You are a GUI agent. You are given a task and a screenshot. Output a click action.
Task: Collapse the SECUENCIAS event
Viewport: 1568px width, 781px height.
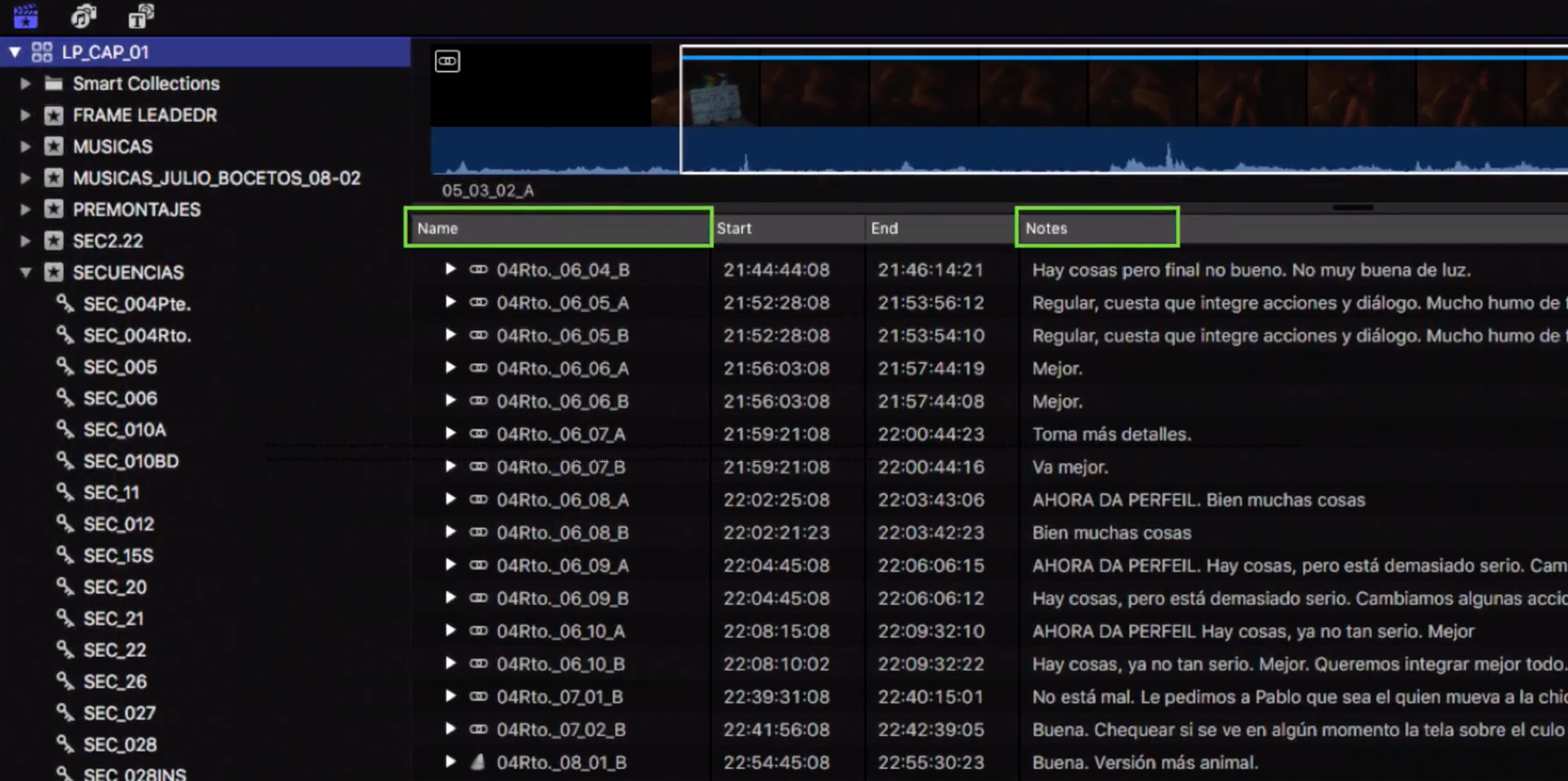25,272
